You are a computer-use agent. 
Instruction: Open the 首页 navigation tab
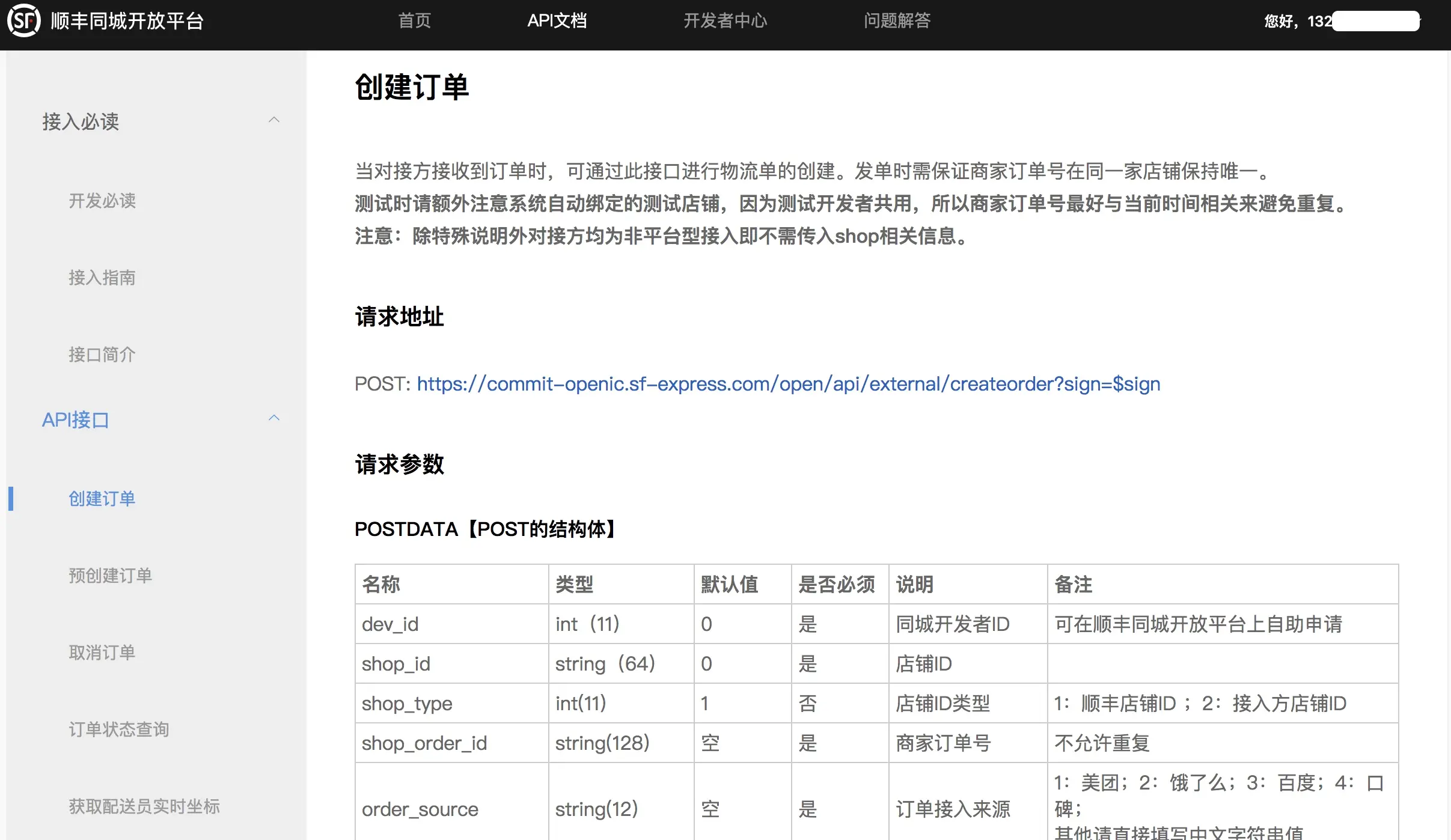(x=415, y=20)
